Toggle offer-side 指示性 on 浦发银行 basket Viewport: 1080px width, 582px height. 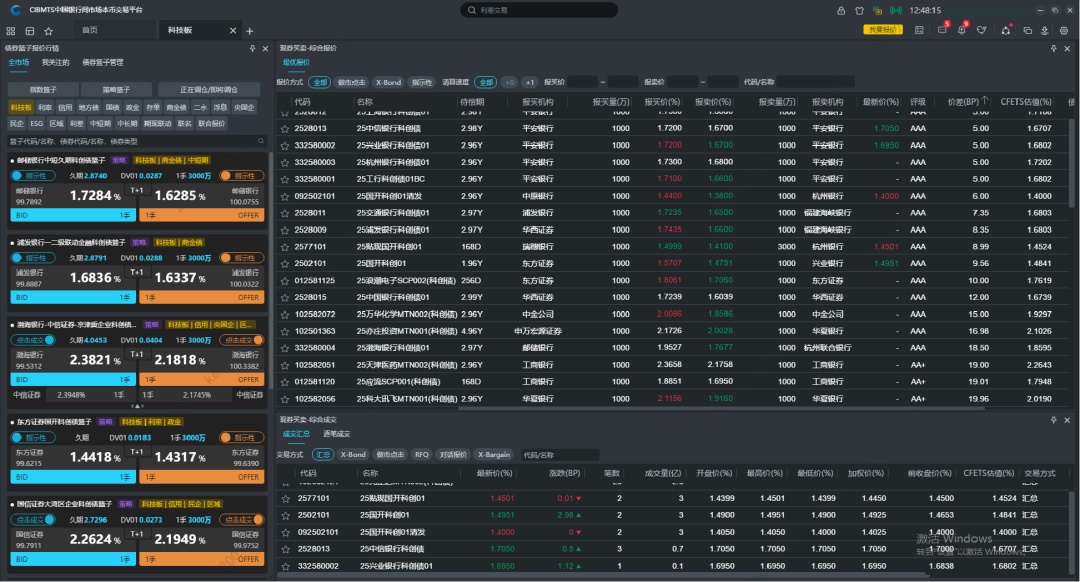coord(240,258)
